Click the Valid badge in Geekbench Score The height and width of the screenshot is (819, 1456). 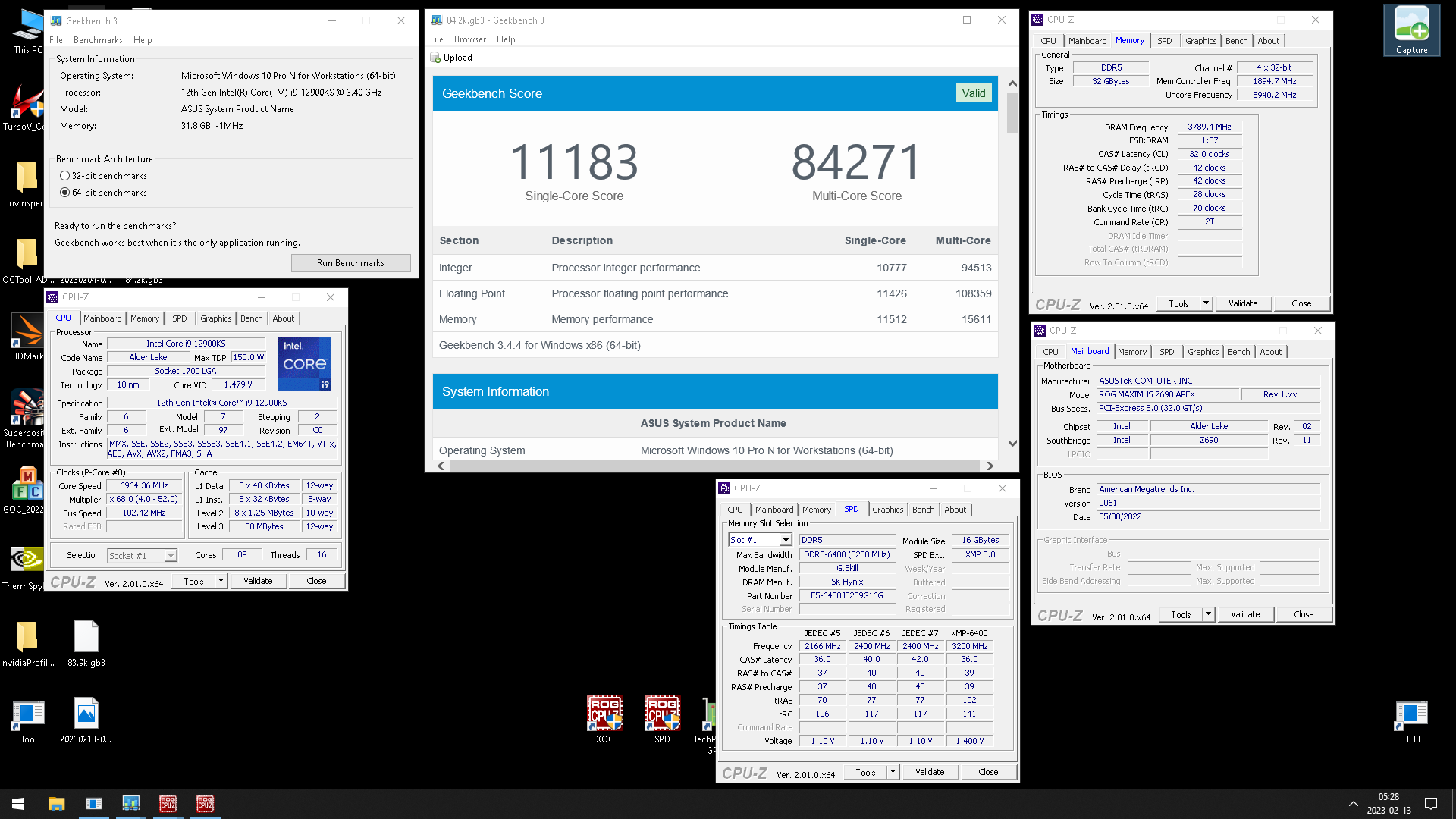[974, 93]
